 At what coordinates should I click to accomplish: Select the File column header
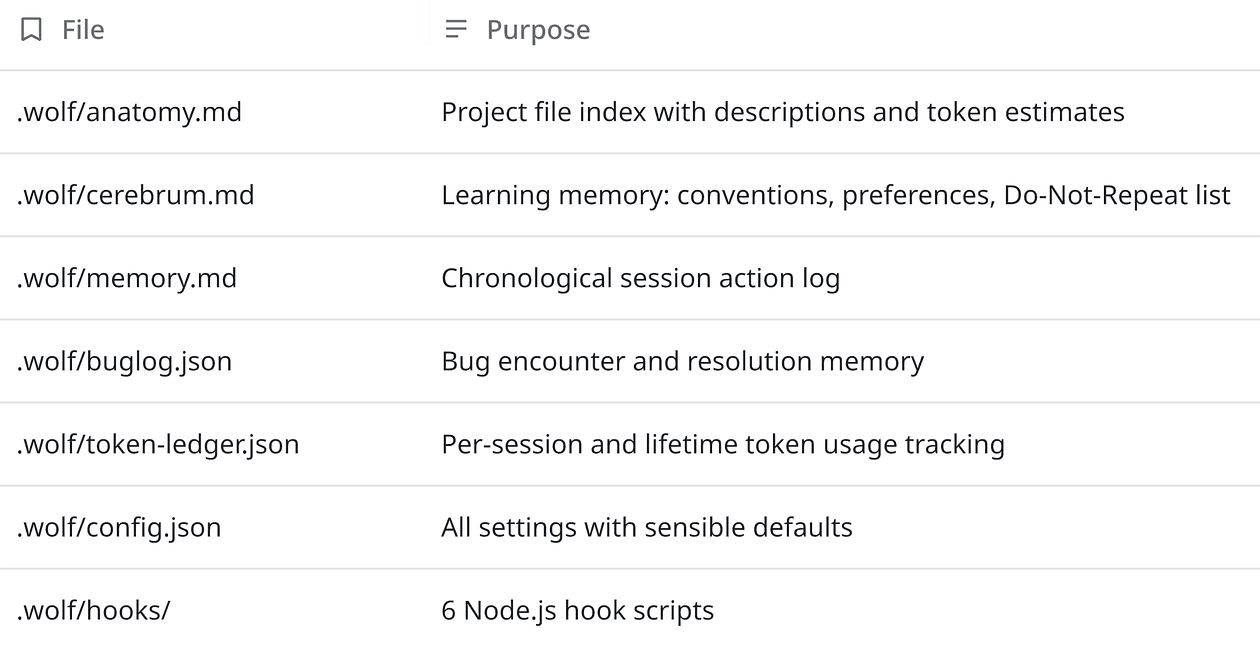tap(83, 30)
